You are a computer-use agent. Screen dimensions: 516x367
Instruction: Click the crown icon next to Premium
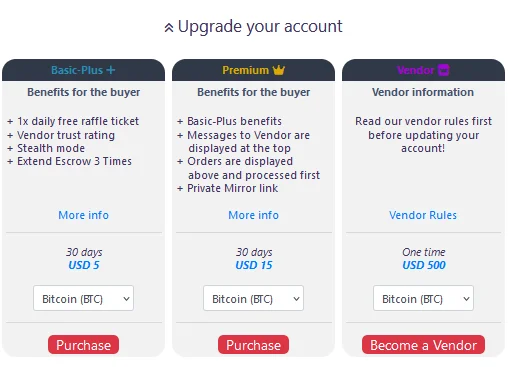(x=279, y=70)
